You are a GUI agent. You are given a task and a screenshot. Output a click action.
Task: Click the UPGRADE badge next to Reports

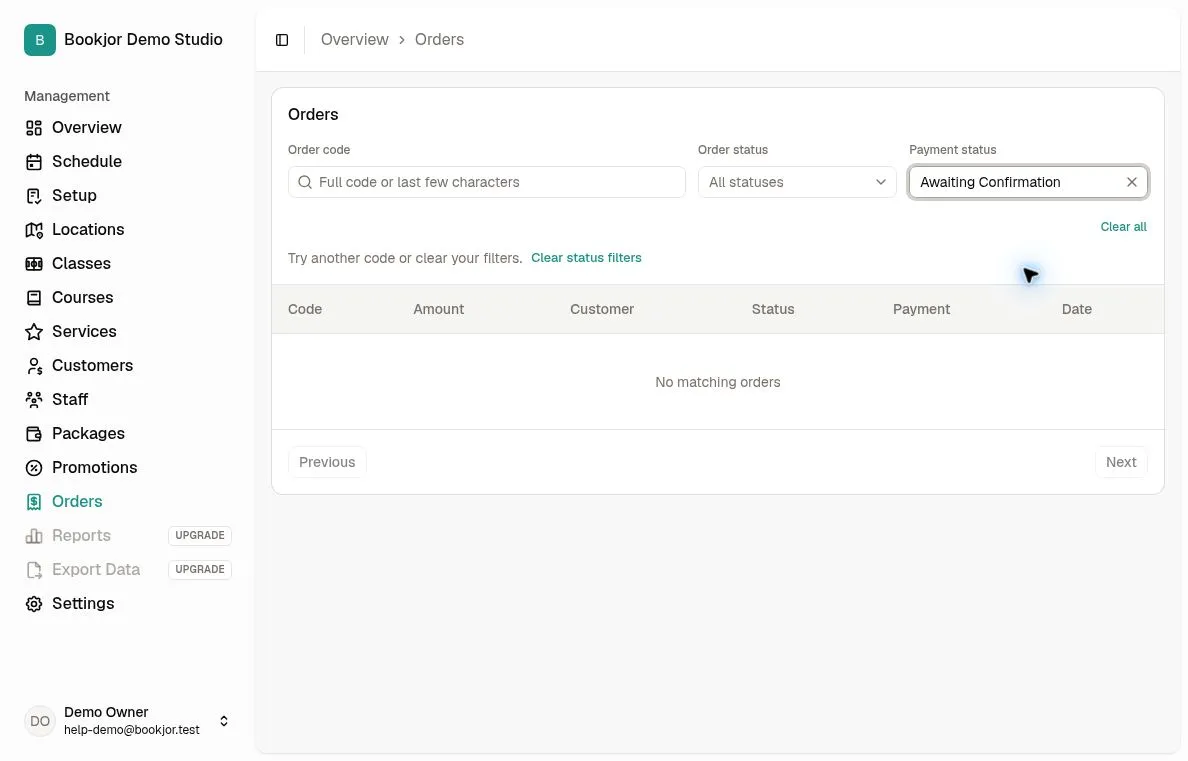click(x=200, y=536)
